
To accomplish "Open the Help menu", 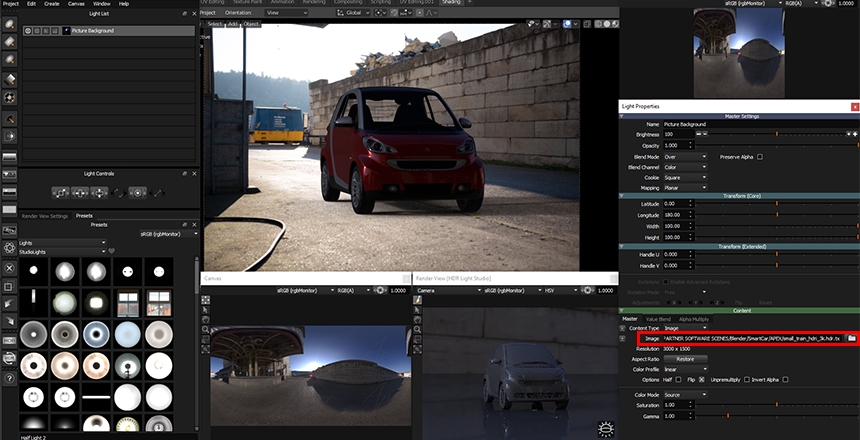I will (124, 3).
